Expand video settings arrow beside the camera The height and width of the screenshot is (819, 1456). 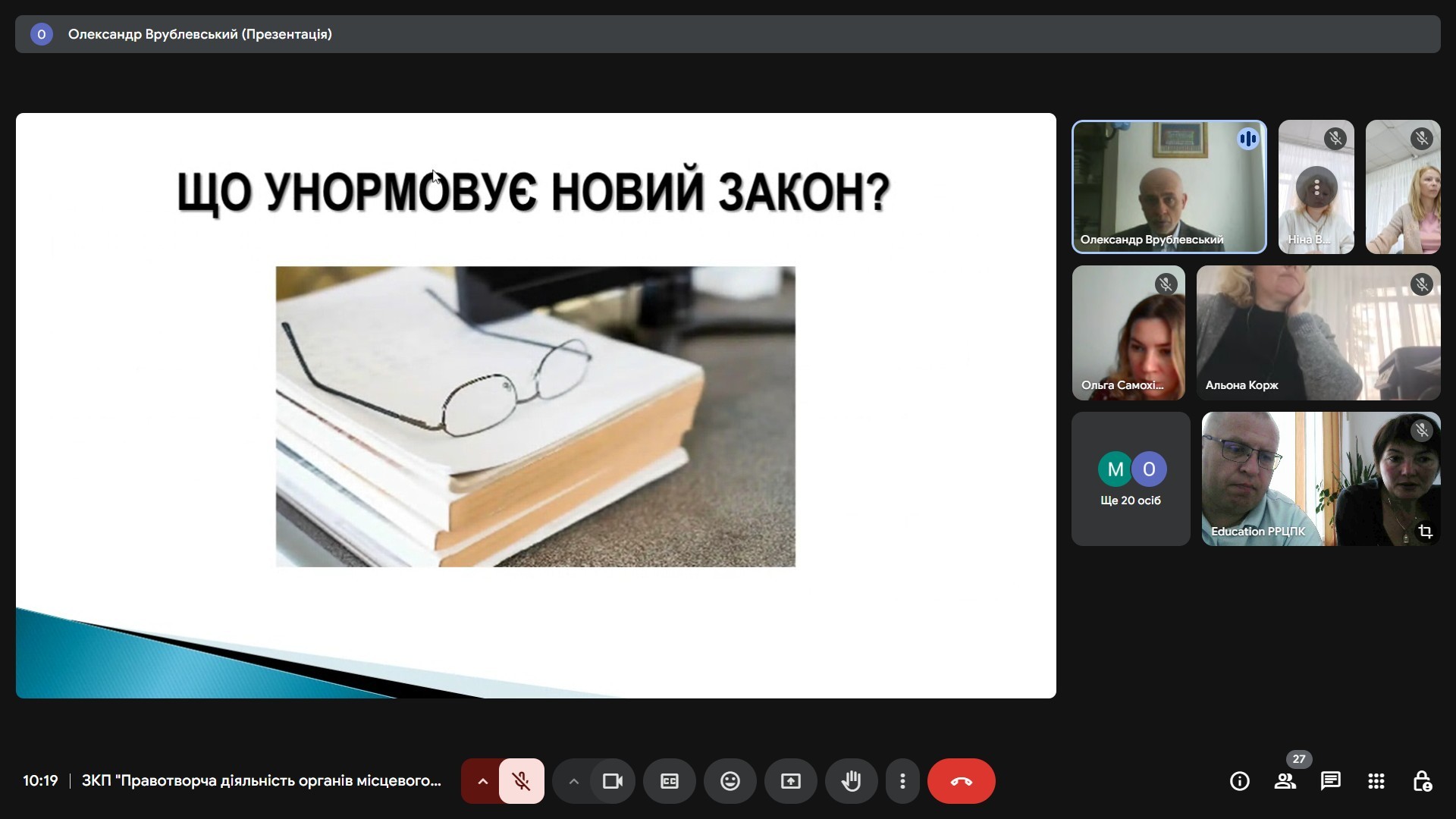coord(574,781)
